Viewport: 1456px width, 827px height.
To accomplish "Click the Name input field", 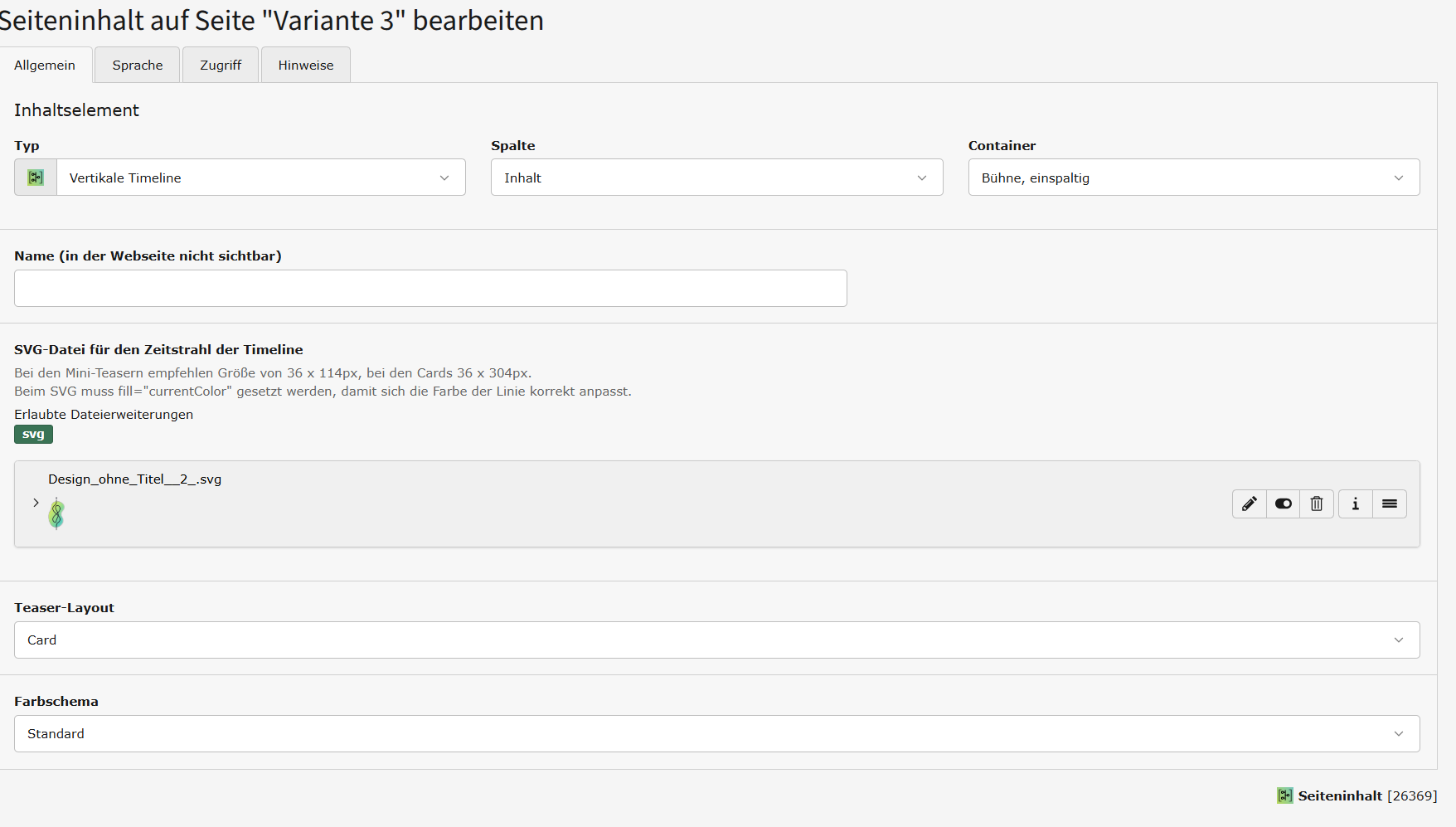I will tap(430, 288).
